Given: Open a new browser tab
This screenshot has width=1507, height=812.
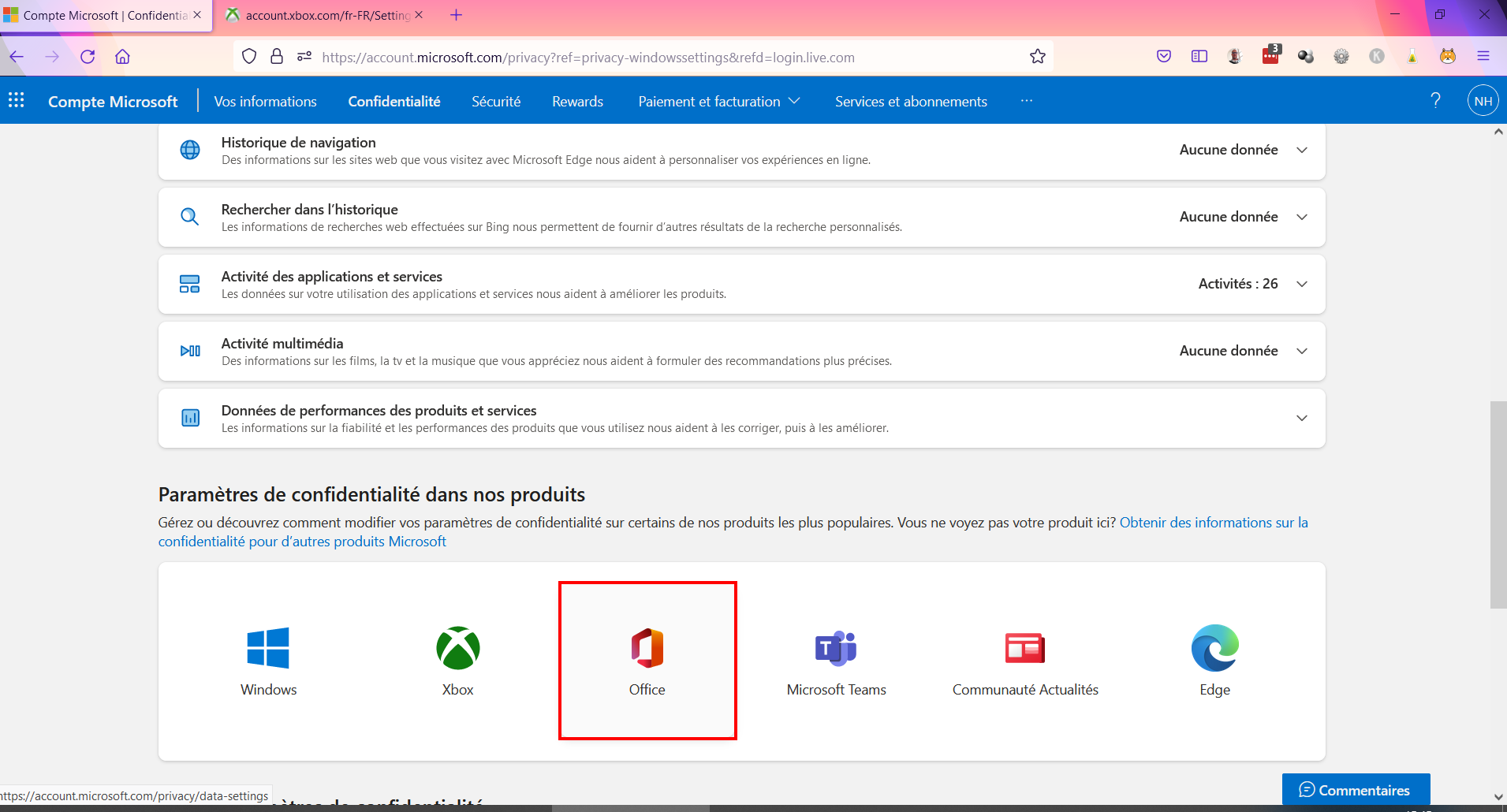Looking at the screenshot, I should (x=456, y=15).
